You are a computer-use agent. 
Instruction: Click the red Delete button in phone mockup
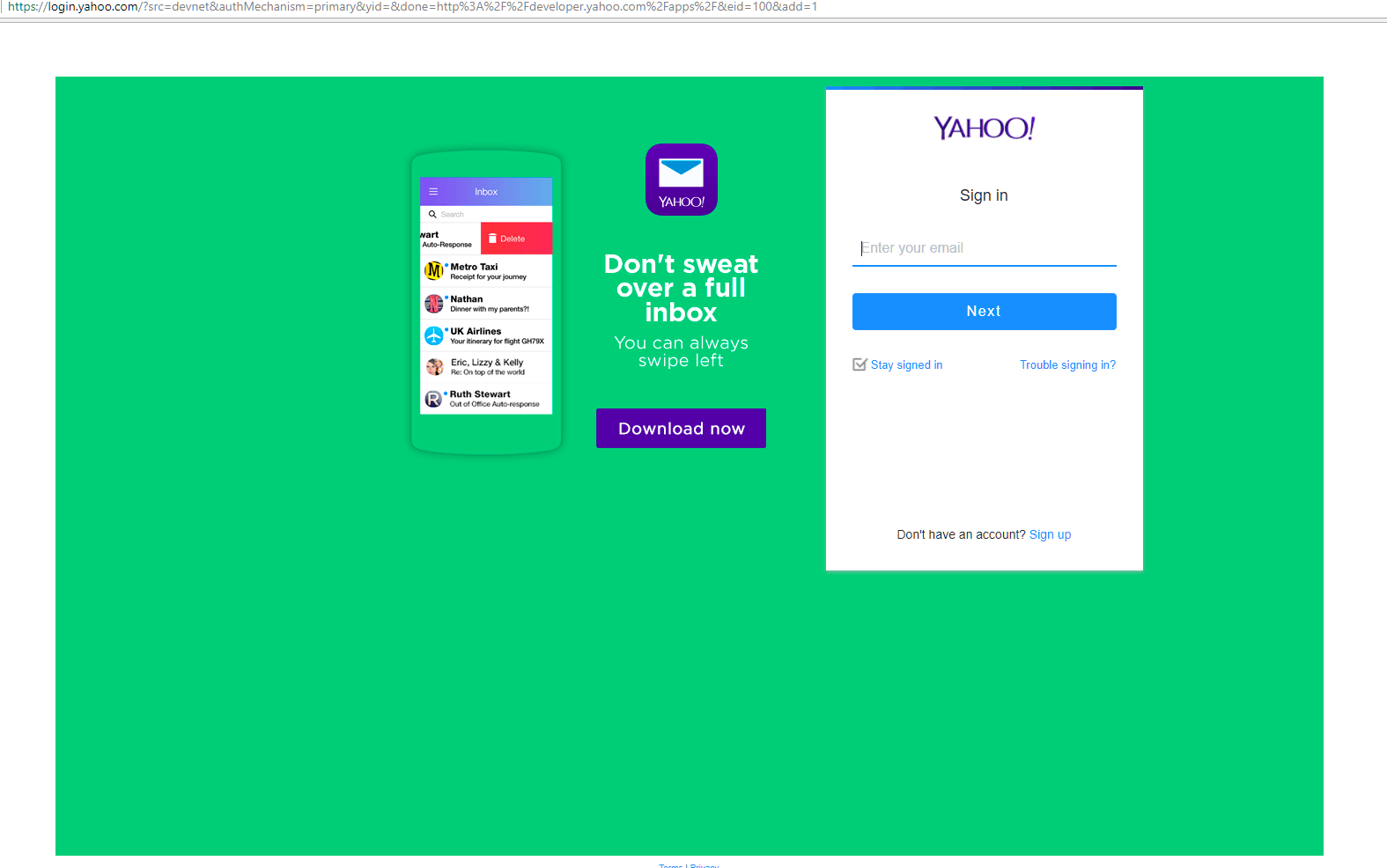[x=516, y=239]
